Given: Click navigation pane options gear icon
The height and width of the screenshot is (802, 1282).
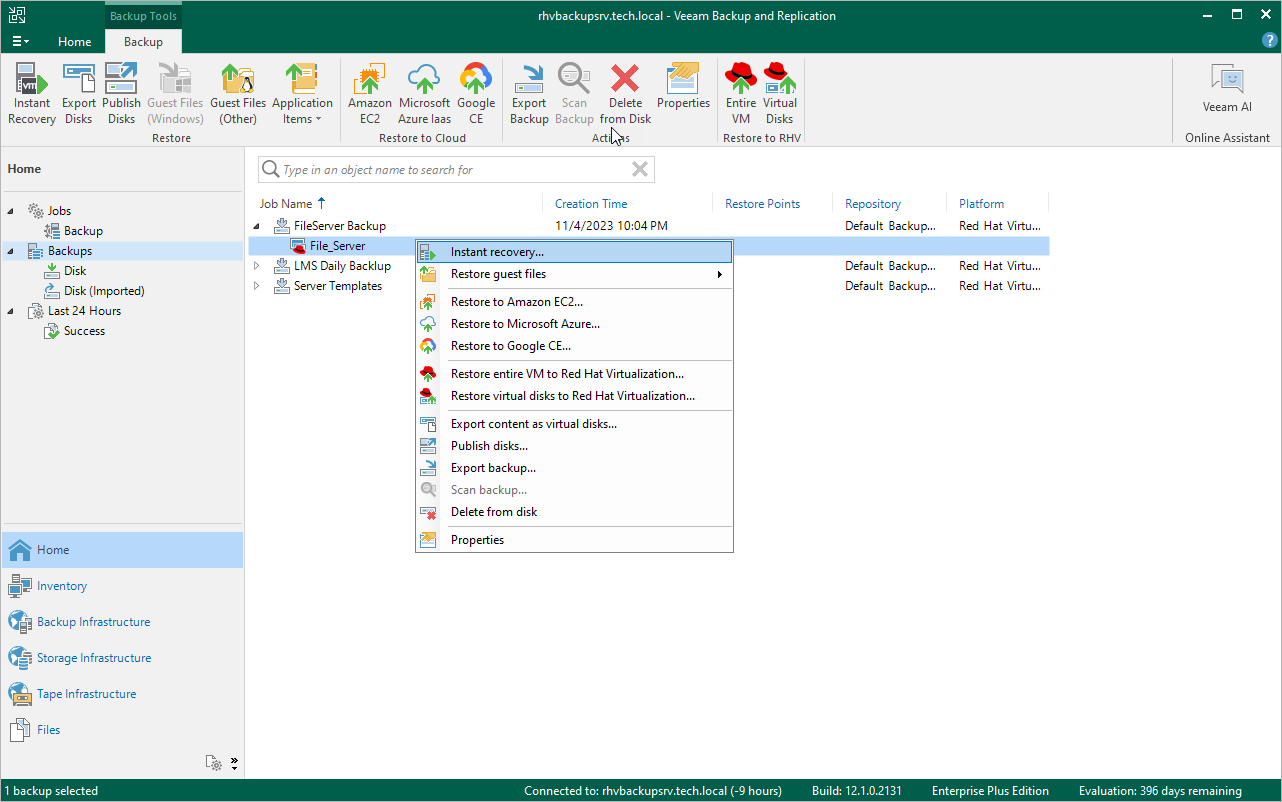Looking at the screenshot, I should pyautogui.click(x=214, y=763).
